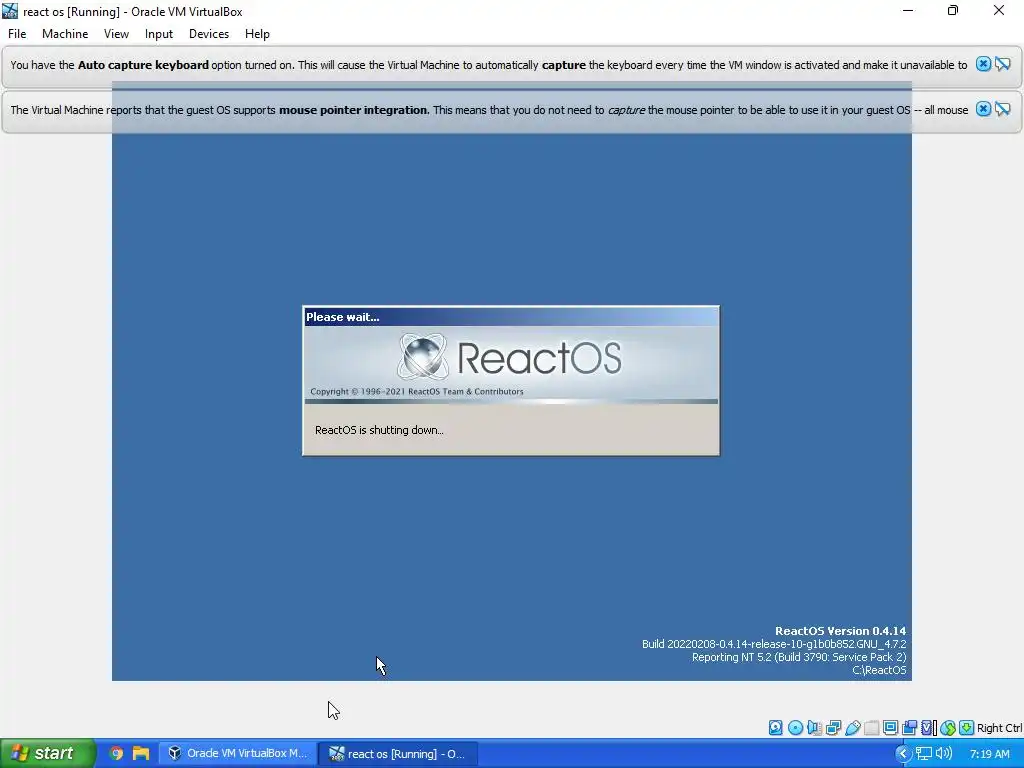Image resolution: width=1024 pixels, height=768 pixels.
Task: Dismiss the Auto capture keyboard notification
Action: point(983,64)
